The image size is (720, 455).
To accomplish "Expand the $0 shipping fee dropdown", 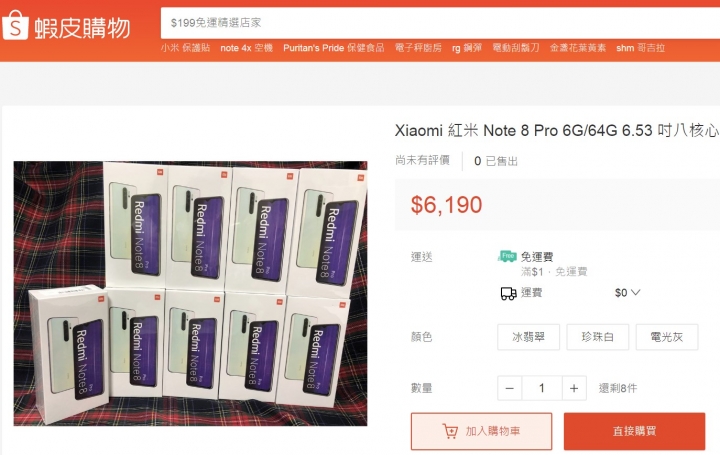I will click(x=627, y=292).
